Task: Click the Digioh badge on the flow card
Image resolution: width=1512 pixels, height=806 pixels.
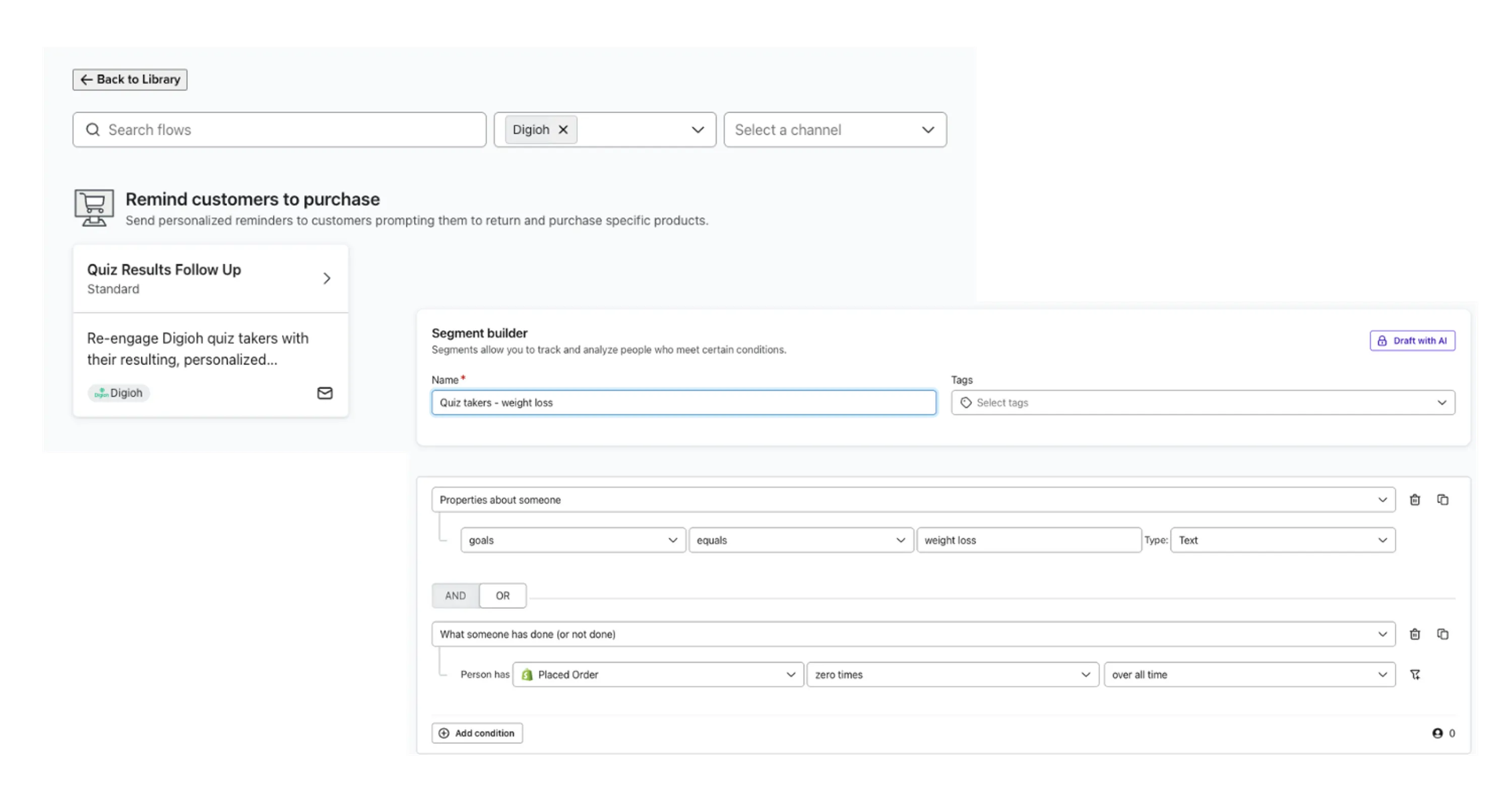Action: coord(118,393)
